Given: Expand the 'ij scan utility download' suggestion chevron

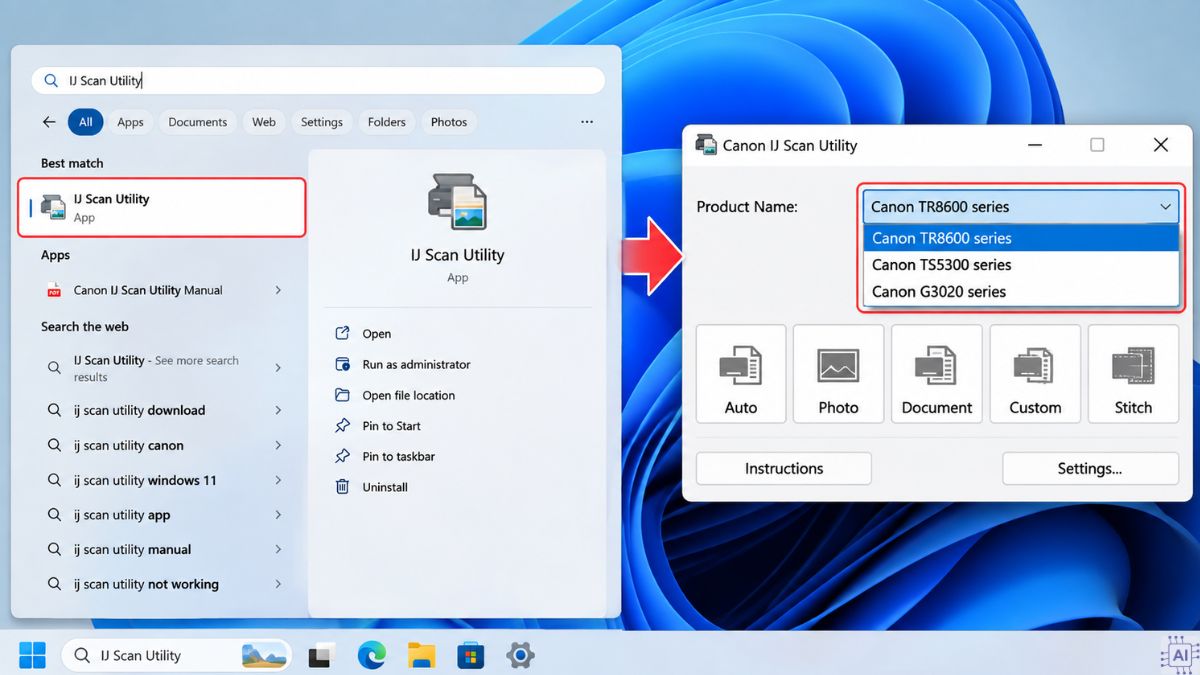Looking at the screenshot, I should click(278, 410).
